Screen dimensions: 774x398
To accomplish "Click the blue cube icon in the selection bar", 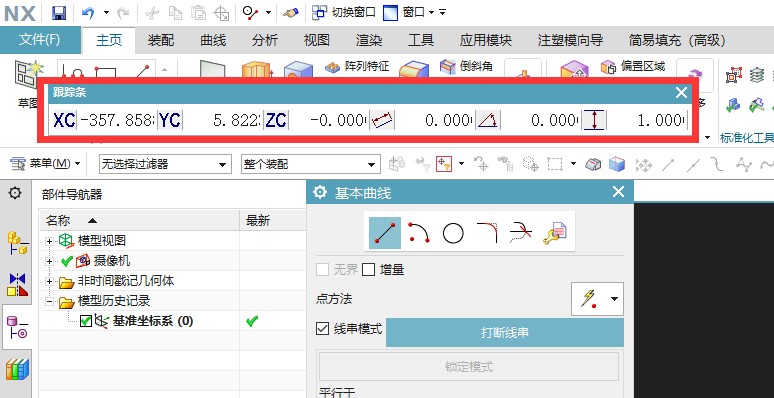I will click(617, 164).
